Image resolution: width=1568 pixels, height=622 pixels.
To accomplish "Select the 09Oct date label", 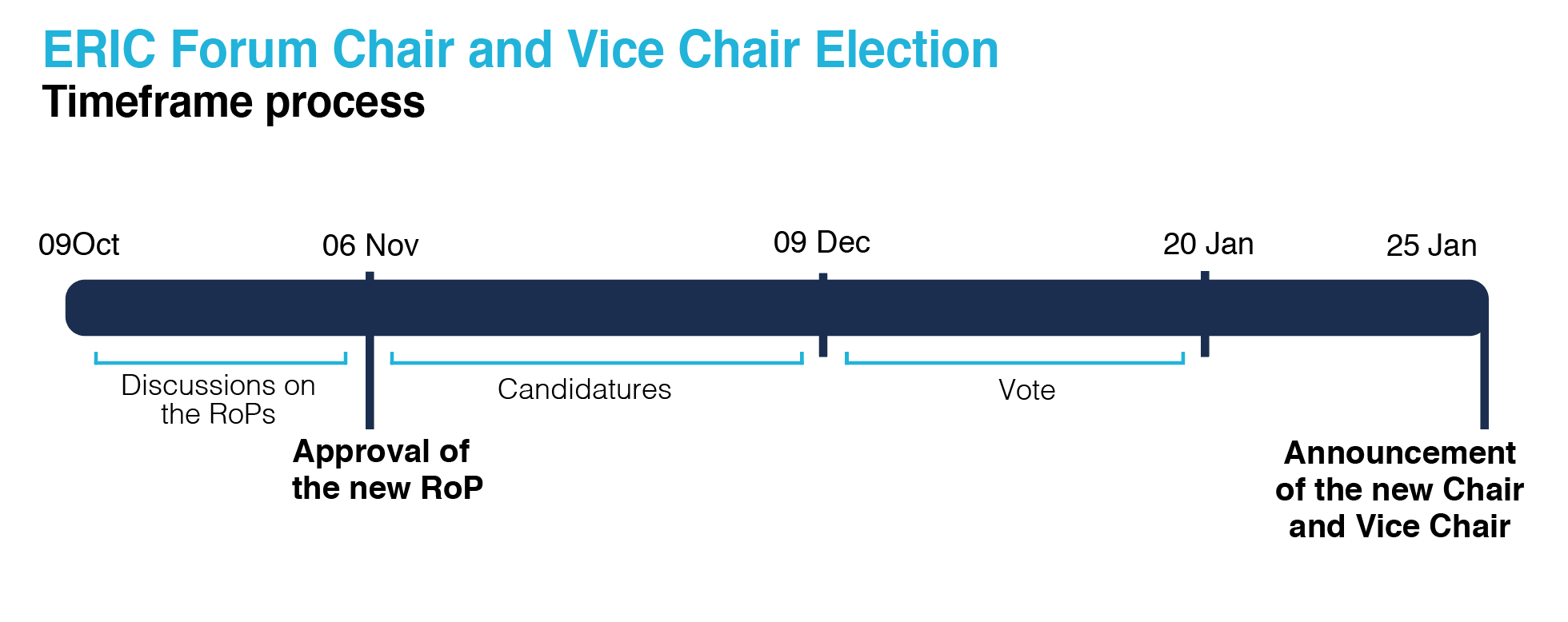I will click(x=78, y=245).
